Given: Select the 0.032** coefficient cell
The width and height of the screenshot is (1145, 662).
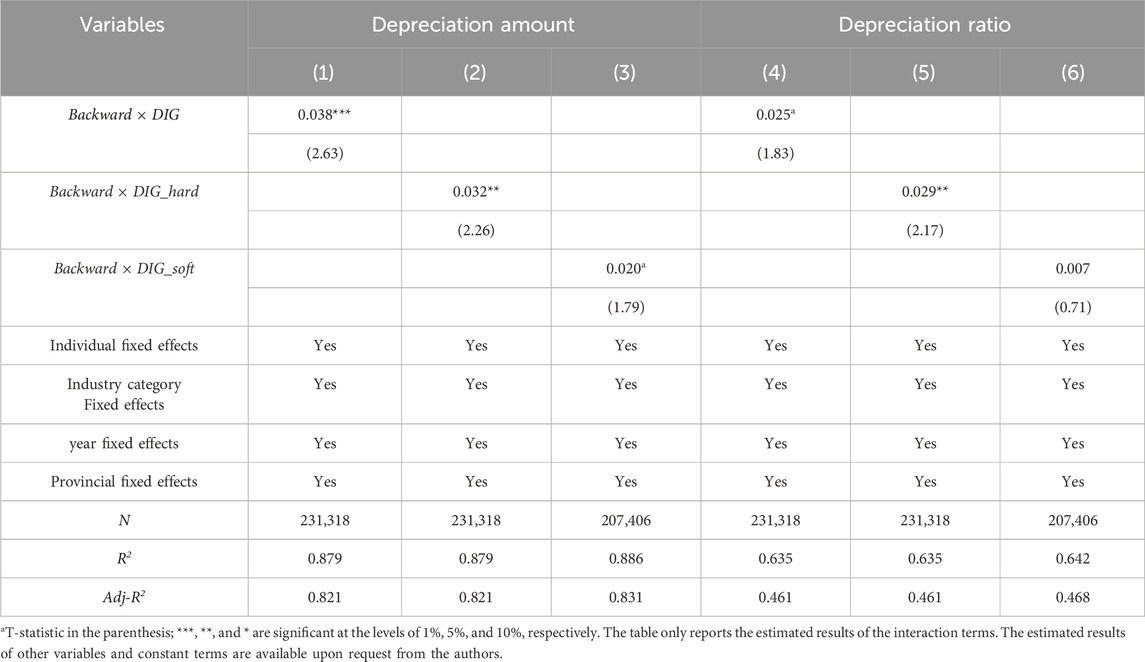Looking at the screenshot, I should coord(475,191).
